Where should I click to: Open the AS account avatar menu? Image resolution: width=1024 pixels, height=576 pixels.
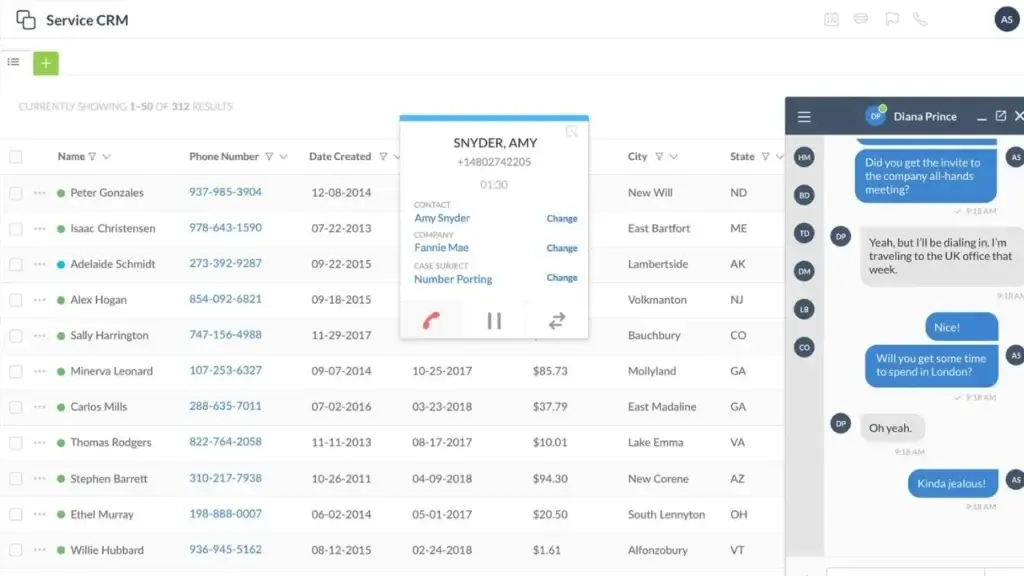(1006, 19)
